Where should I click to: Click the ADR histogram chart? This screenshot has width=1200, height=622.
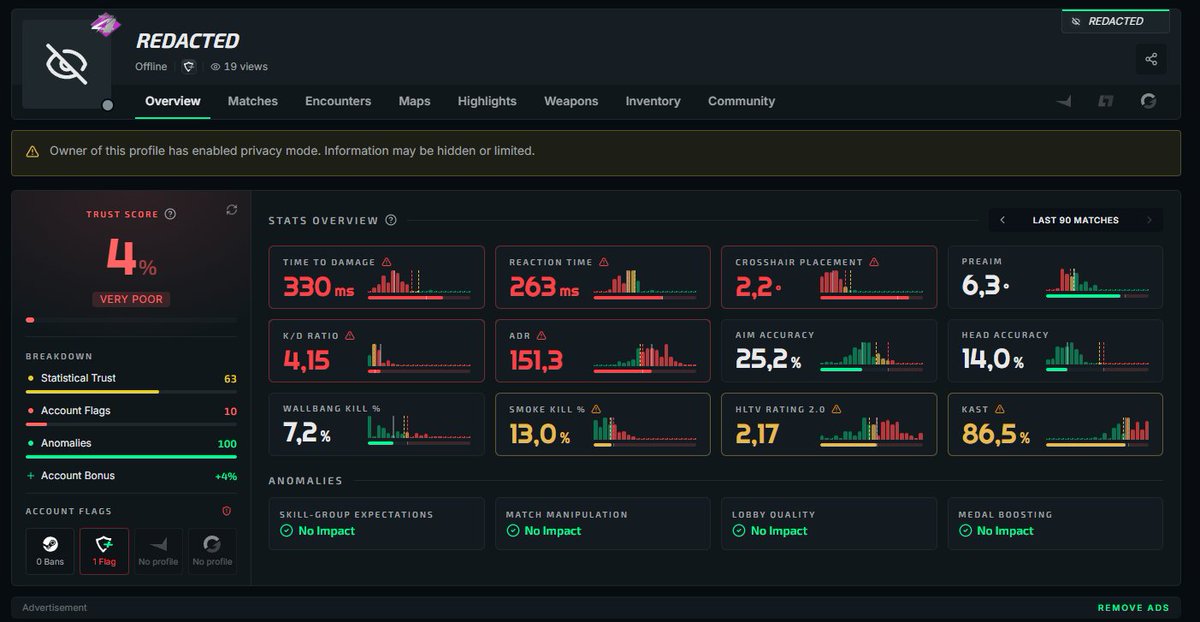click(645, 357)
